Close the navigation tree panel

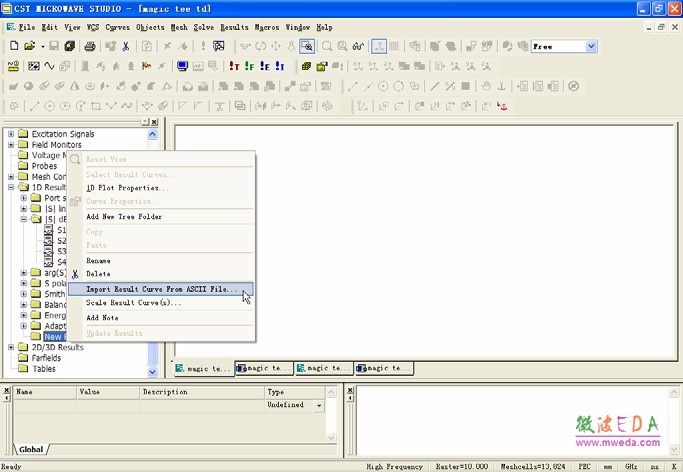(x=154, y=122)
